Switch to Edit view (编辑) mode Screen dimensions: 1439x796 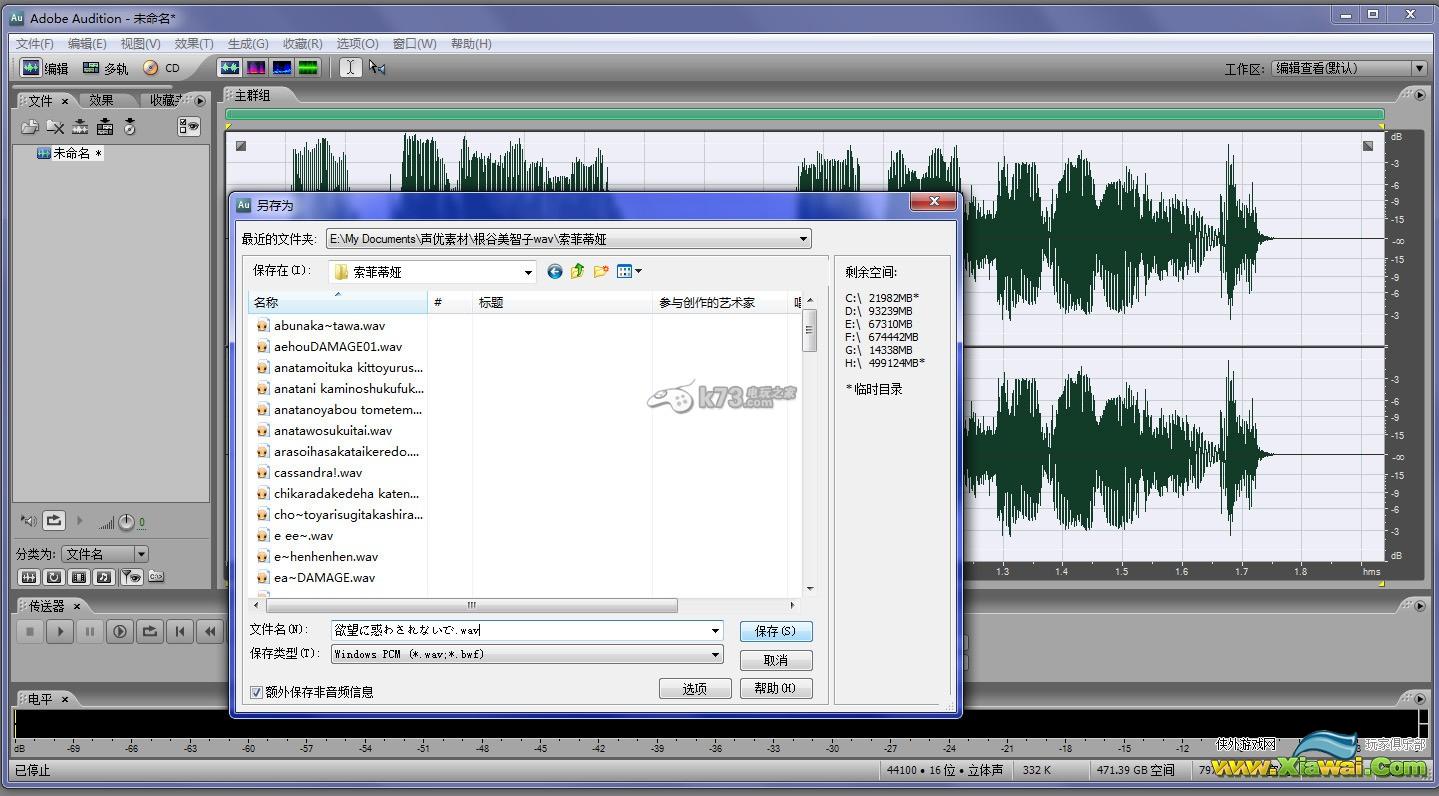click(x=45, y=68)
